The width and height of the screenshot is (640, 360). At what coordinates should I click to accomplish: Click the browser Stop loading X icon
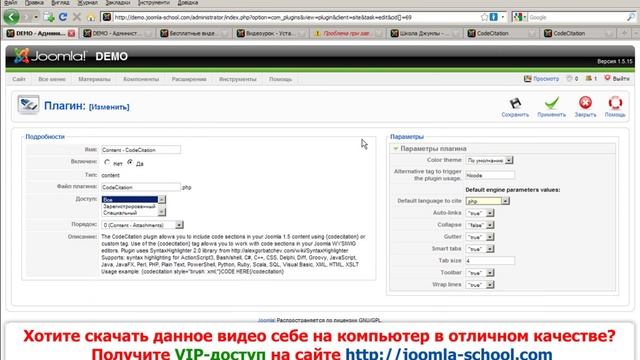tap(77, 17)
